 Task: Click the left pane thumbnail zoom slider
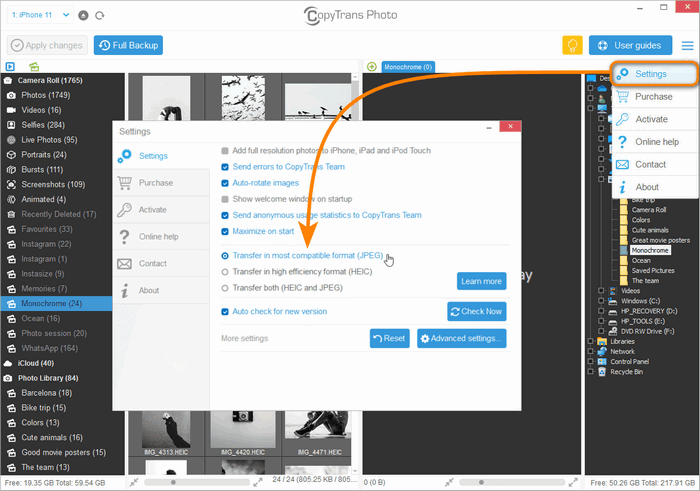197,483
